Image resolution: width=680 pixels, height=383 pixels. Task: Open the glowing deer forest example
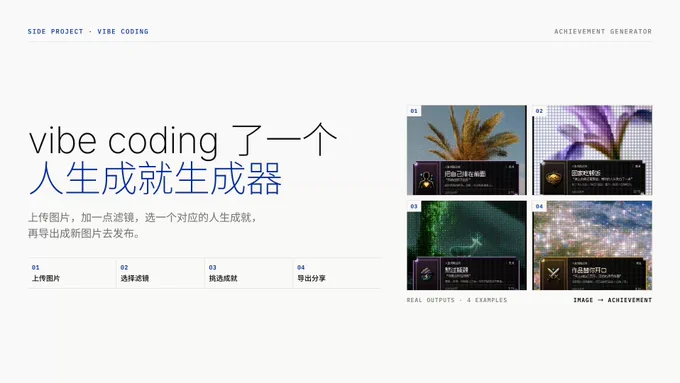467,246
